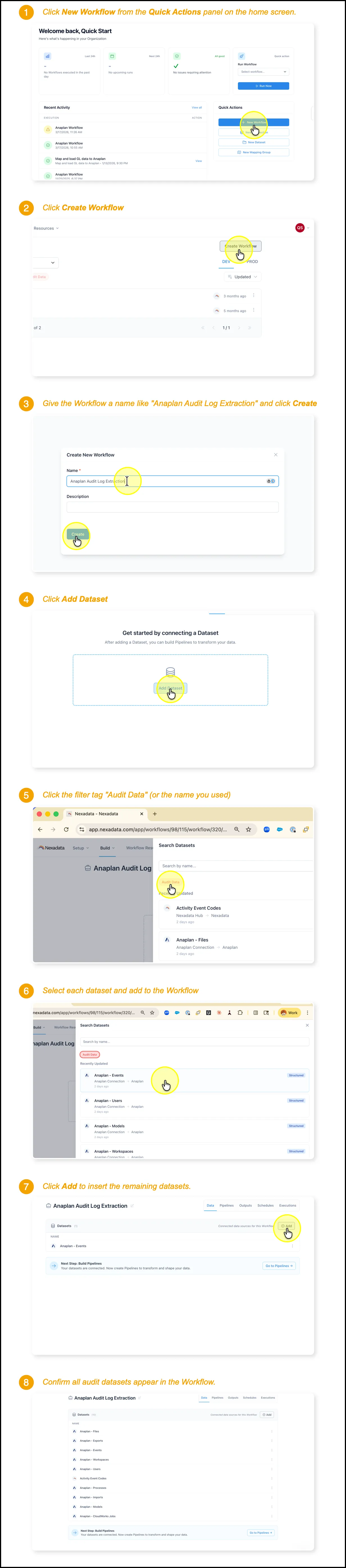
Task: Click the browser reload icon
Action: pos(66,829)
